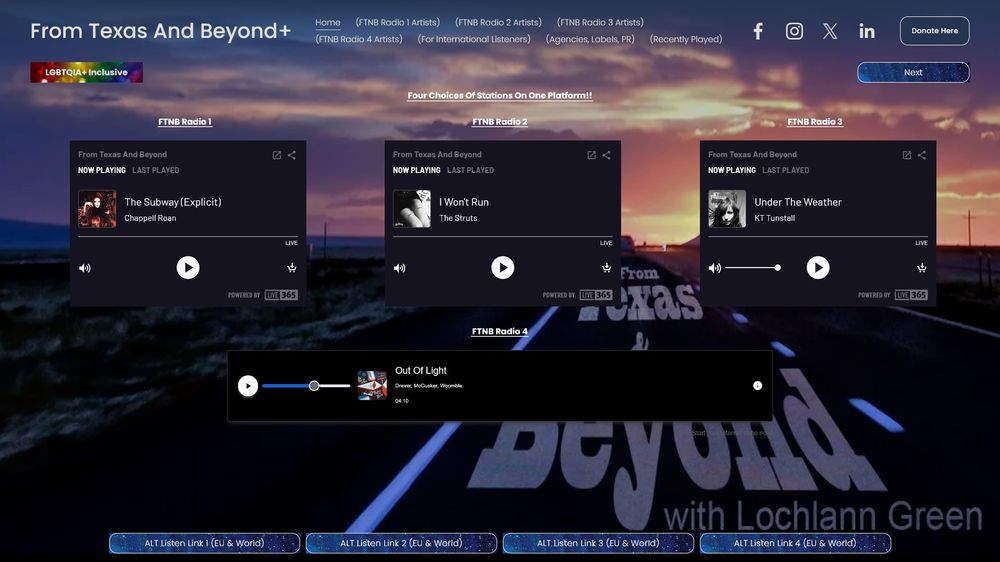The image size is (1000, 562).
Task: Open the LinkedIn social icon
Action: pyautogui.click(x=866, y=31)
